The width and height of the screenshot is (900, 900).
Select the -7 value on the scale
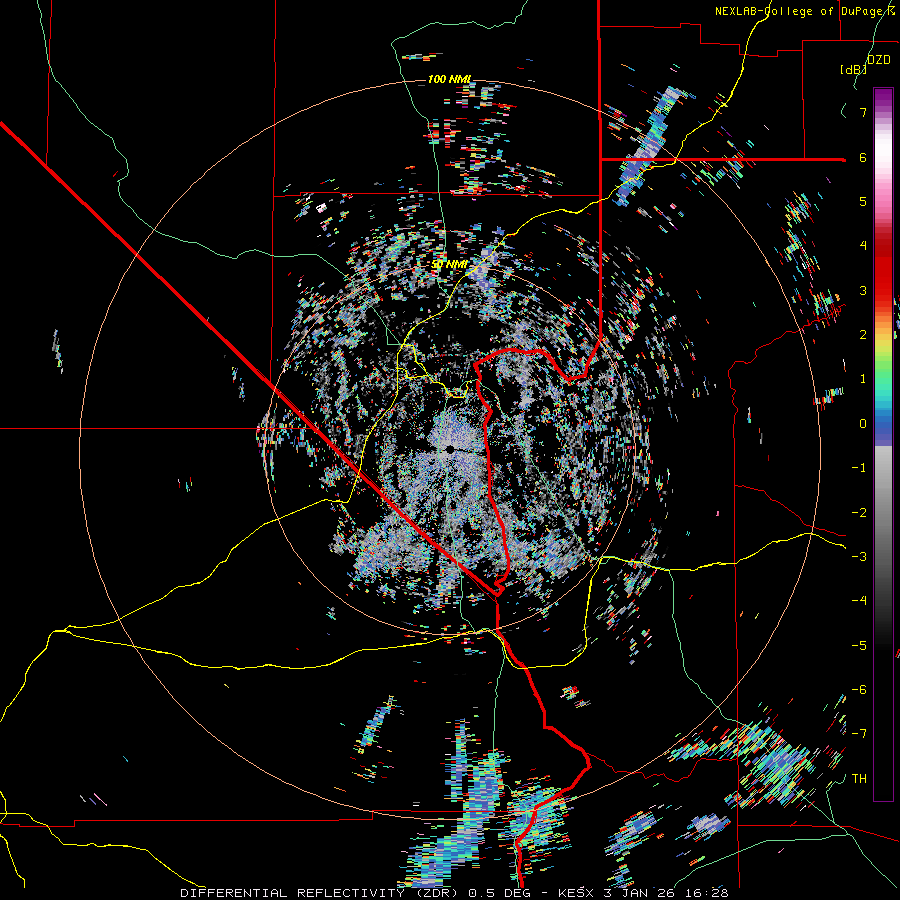[859, 734]
